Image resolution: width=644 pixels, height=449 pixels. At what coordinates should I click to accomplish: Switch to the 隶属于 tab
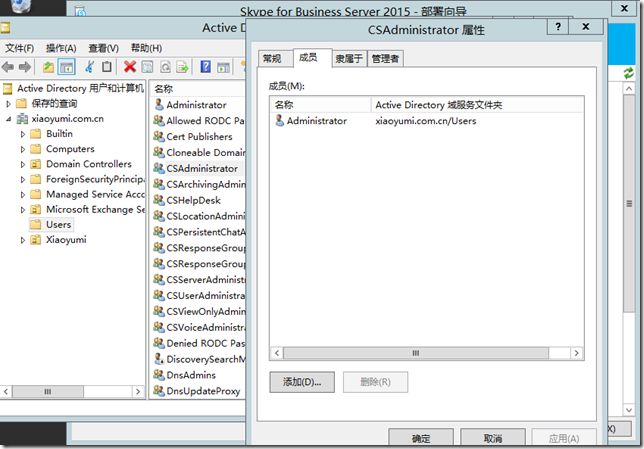349,59
